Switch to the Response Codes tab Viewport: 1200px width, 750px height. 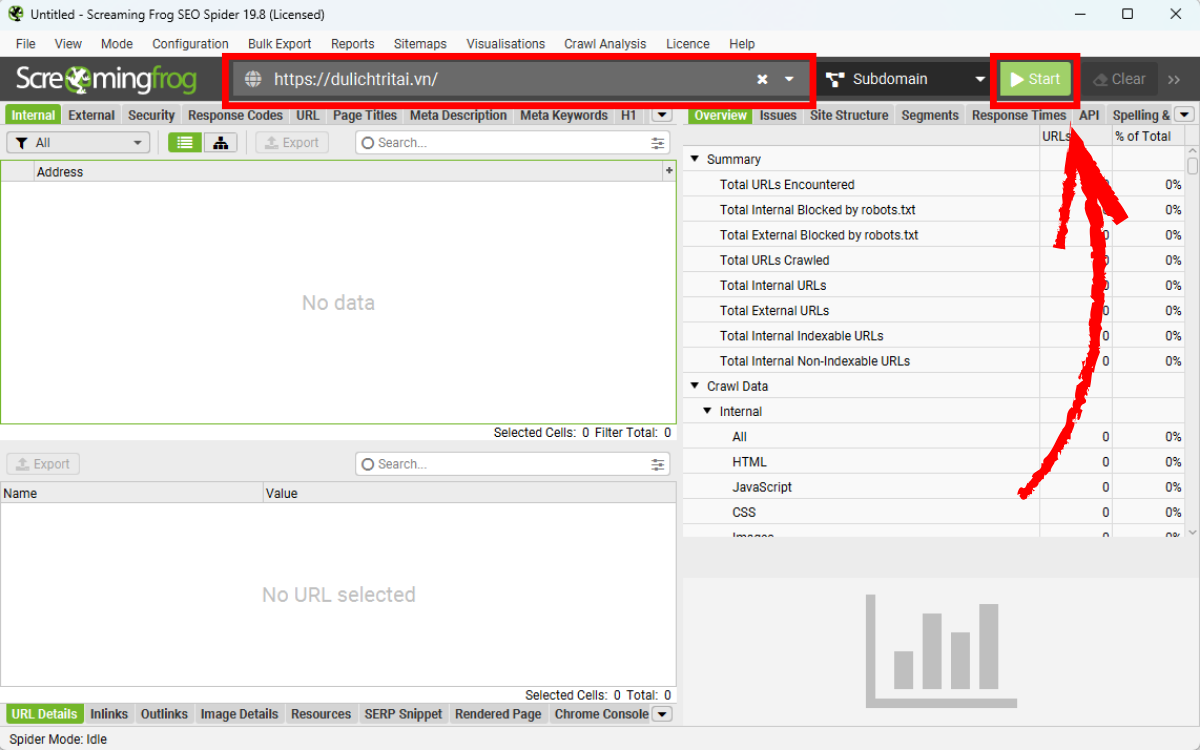pyautogui.click(x=235, y=115)
